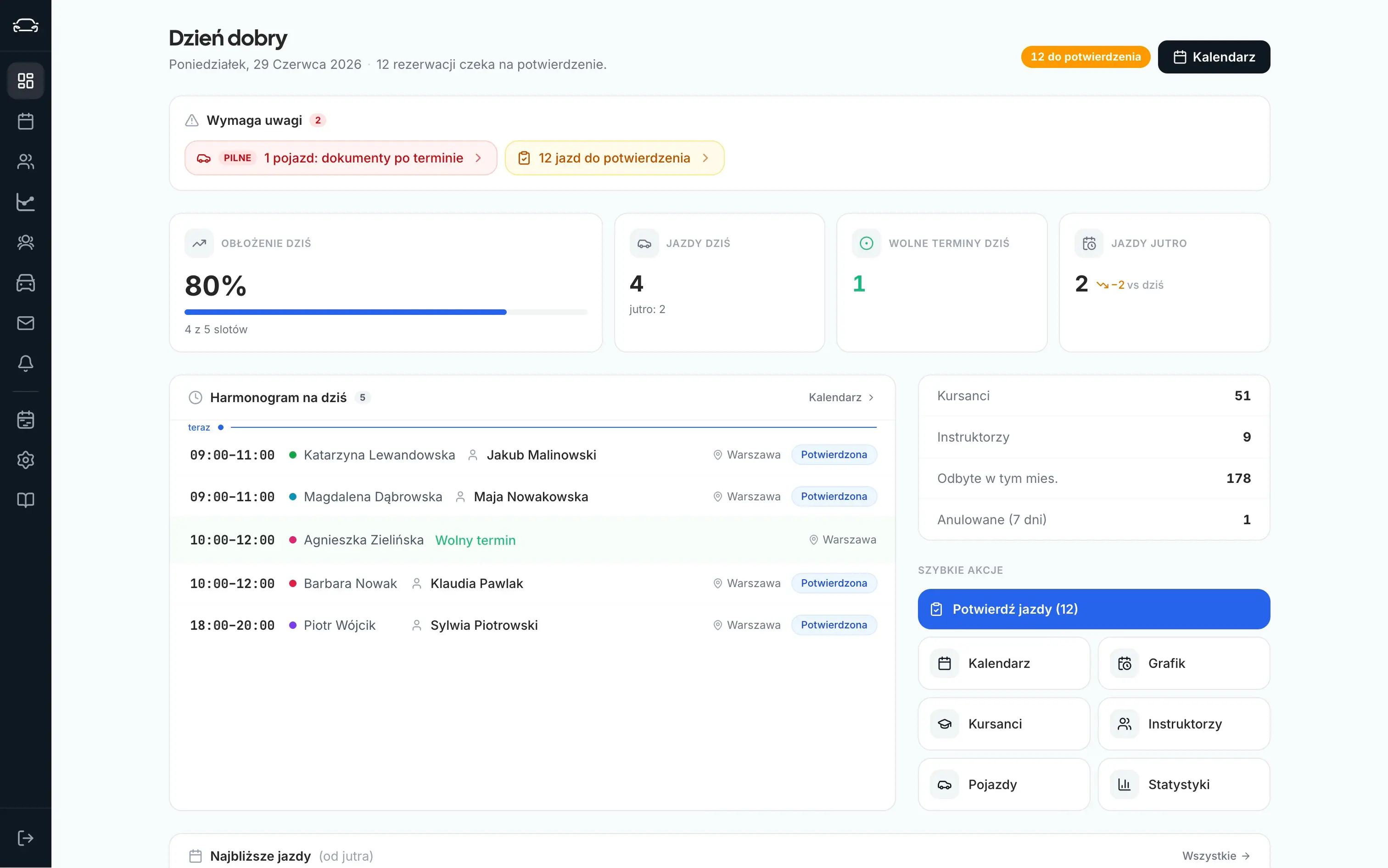Select student name Klaudia Pawlak
This screenshot has width=1388, height=868.
point(476,583)
